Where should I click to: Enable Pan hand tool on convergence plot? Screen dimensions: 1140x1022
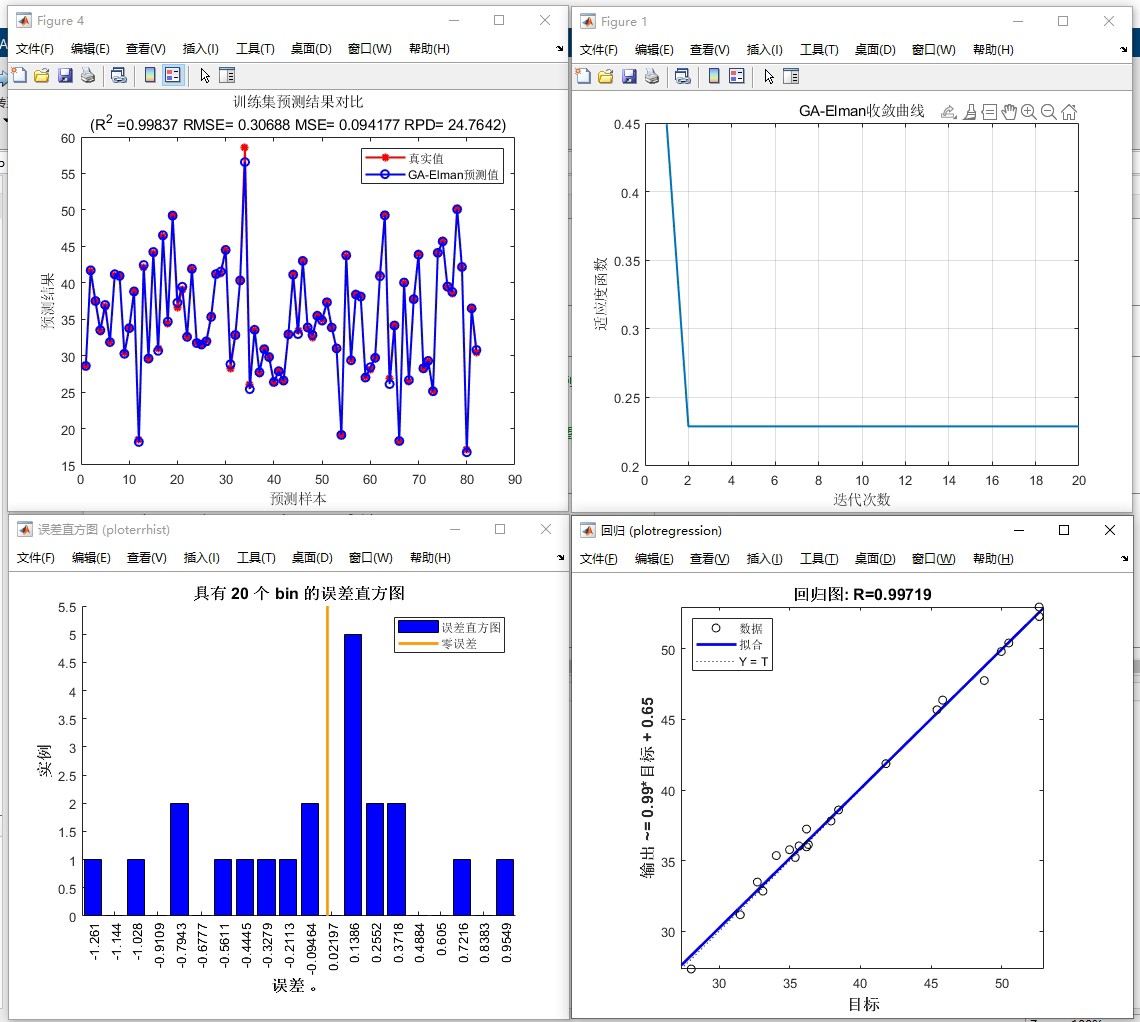tap(1009, 112)
